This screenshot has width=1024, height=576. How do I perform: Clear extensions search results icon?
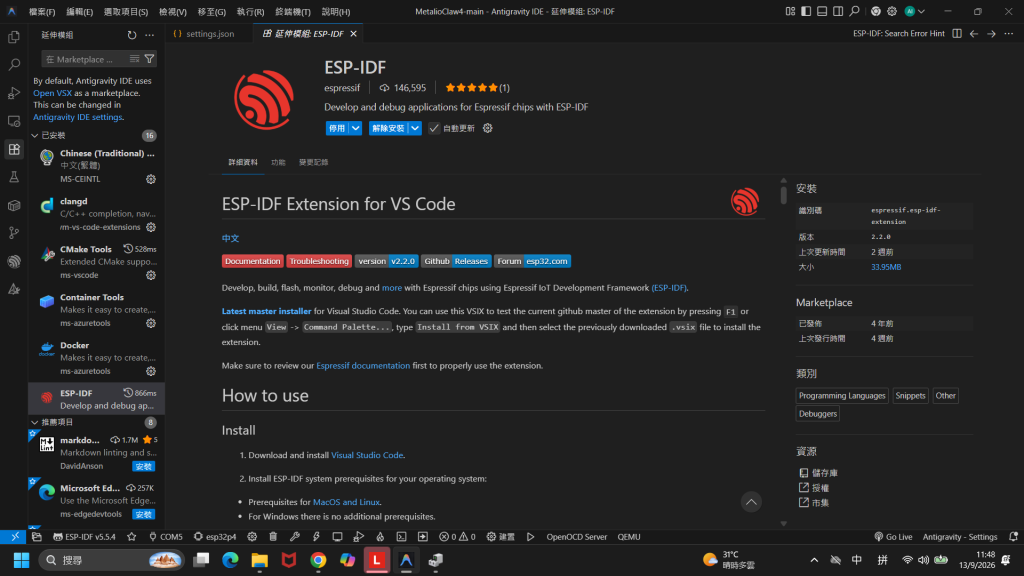tap(135, 59)
